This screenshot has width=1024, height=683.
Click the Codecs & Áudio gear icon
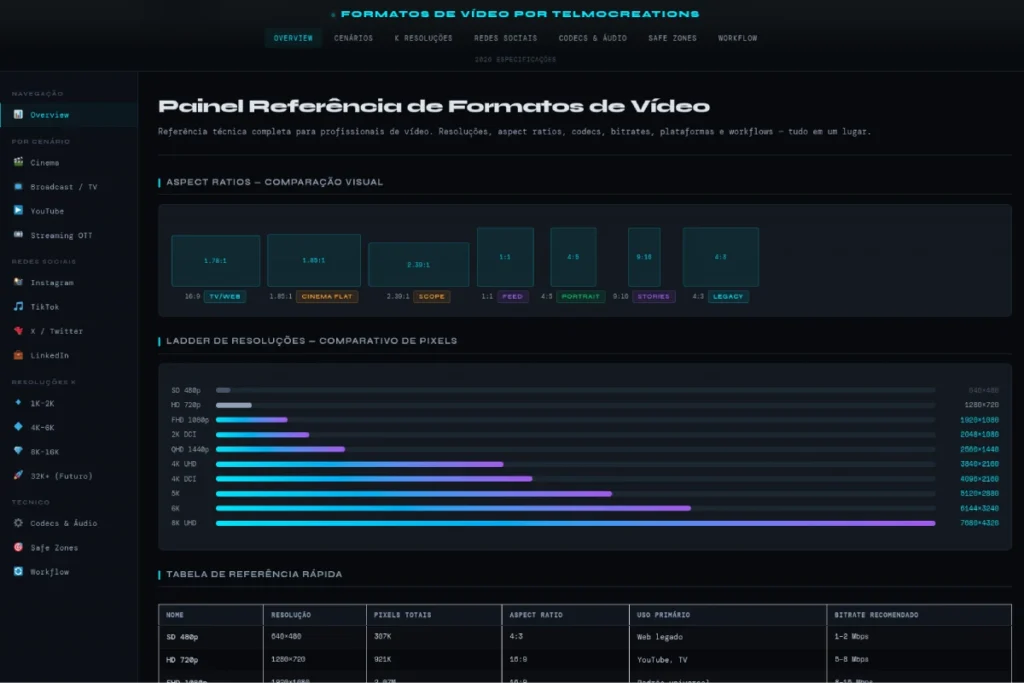coord(18,523)
